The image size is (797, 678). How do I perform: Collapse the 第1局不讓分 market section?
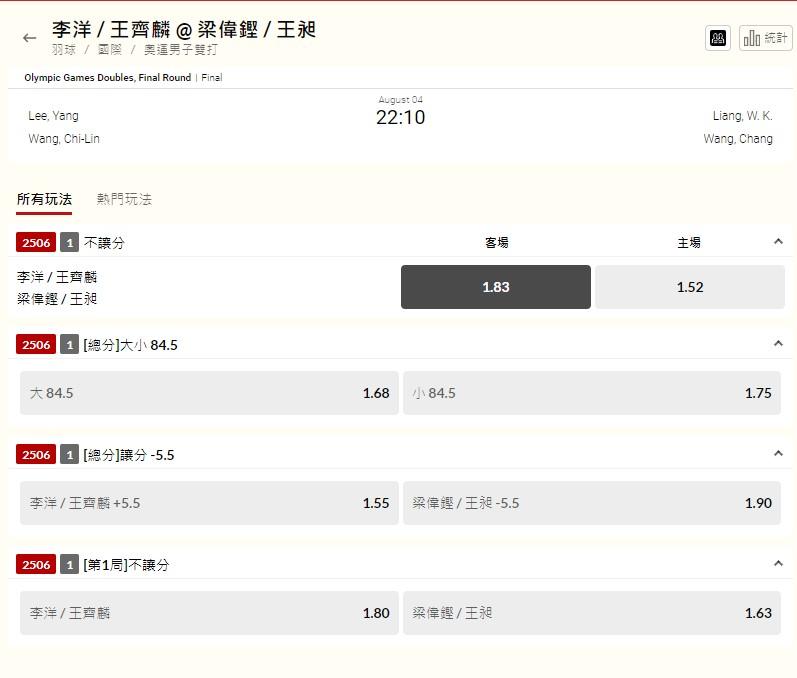coord(778,563)
